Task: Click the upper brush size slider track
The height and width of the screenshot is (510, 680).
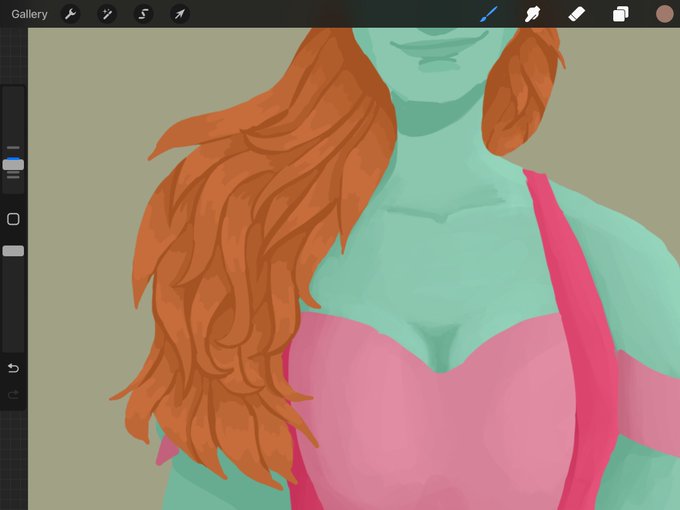Action: pyautogui.click(x=13, y=117)
